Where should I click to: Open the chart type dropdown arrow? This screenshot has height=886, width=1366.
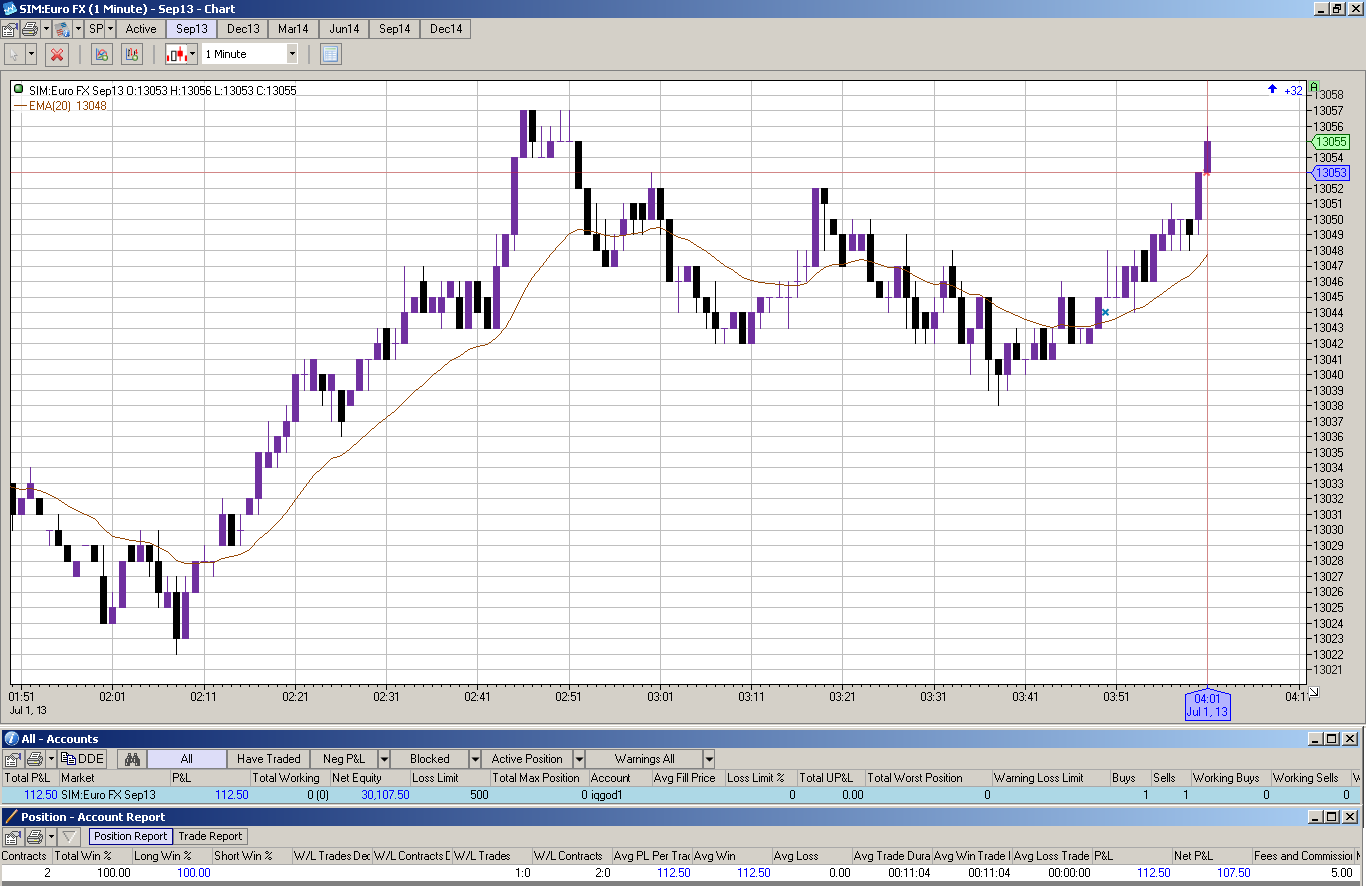192,54
